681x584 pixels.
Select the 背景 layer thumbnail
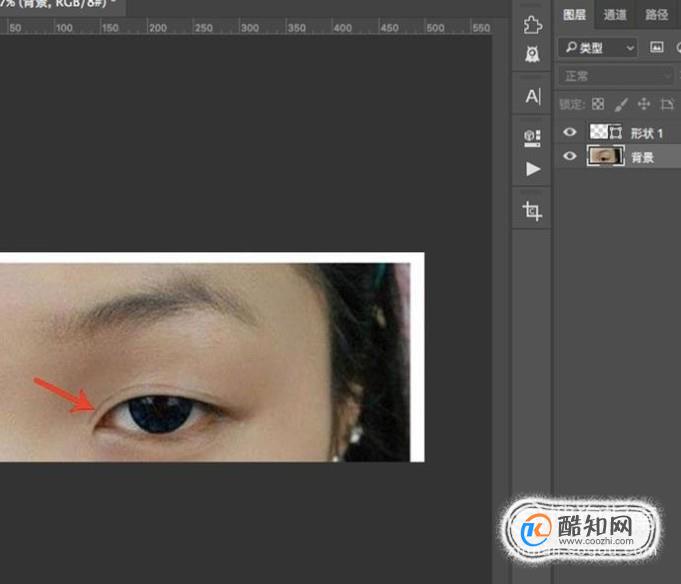[605, 156]
